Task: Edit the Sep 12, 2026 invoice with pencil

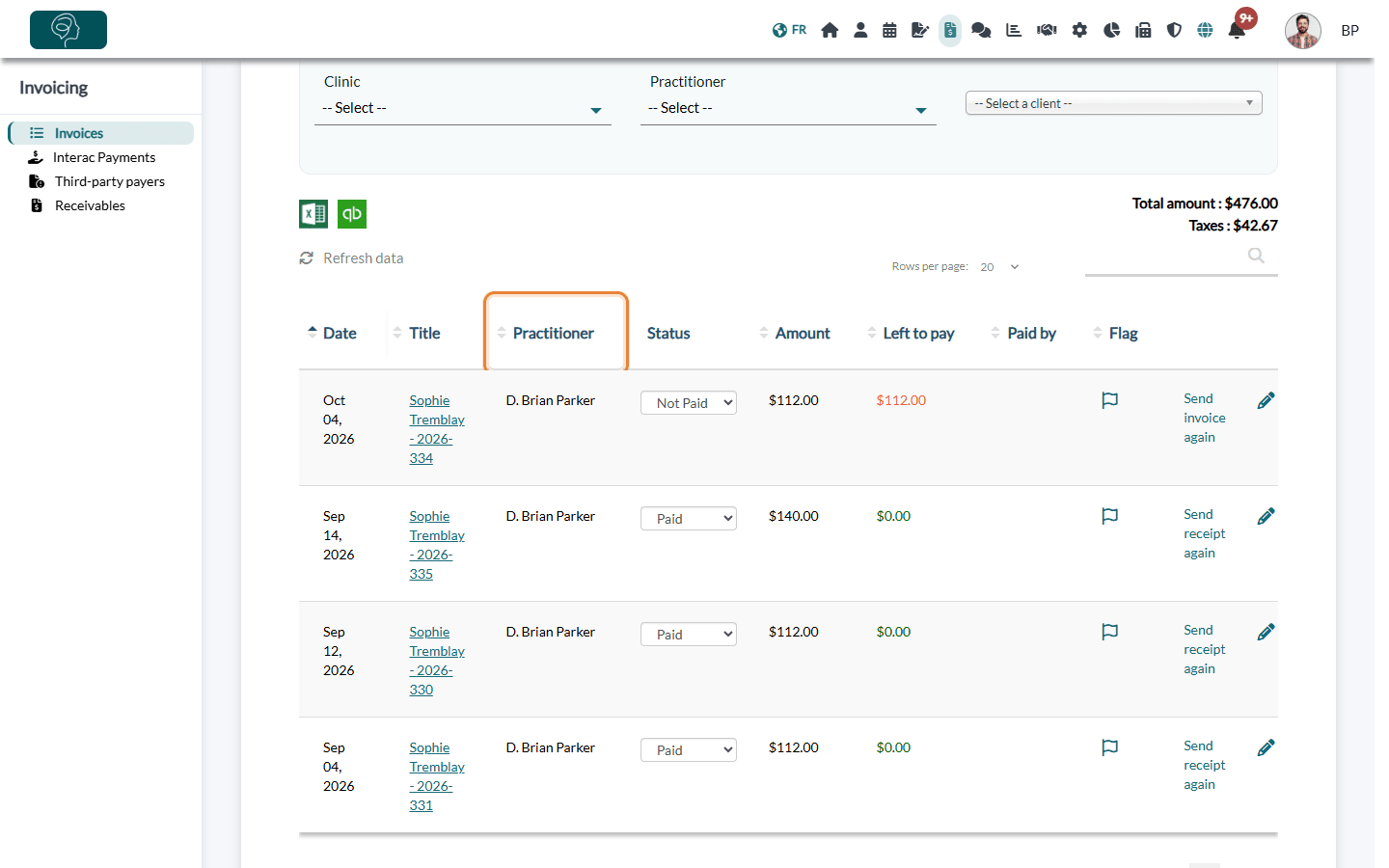Action: click(1266, 632)
